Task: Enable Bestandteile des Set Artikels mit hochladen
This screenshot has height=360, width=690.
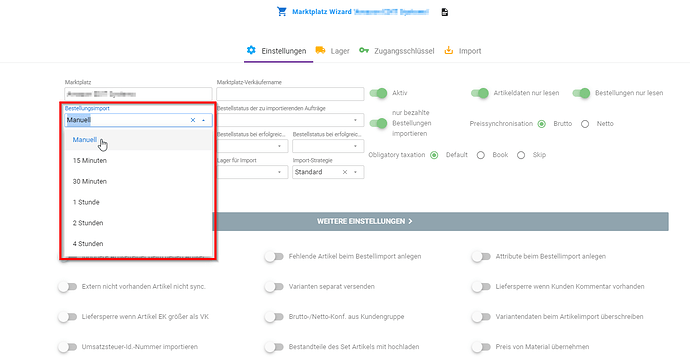Action: pyautogui.click(x=274, y=347)
